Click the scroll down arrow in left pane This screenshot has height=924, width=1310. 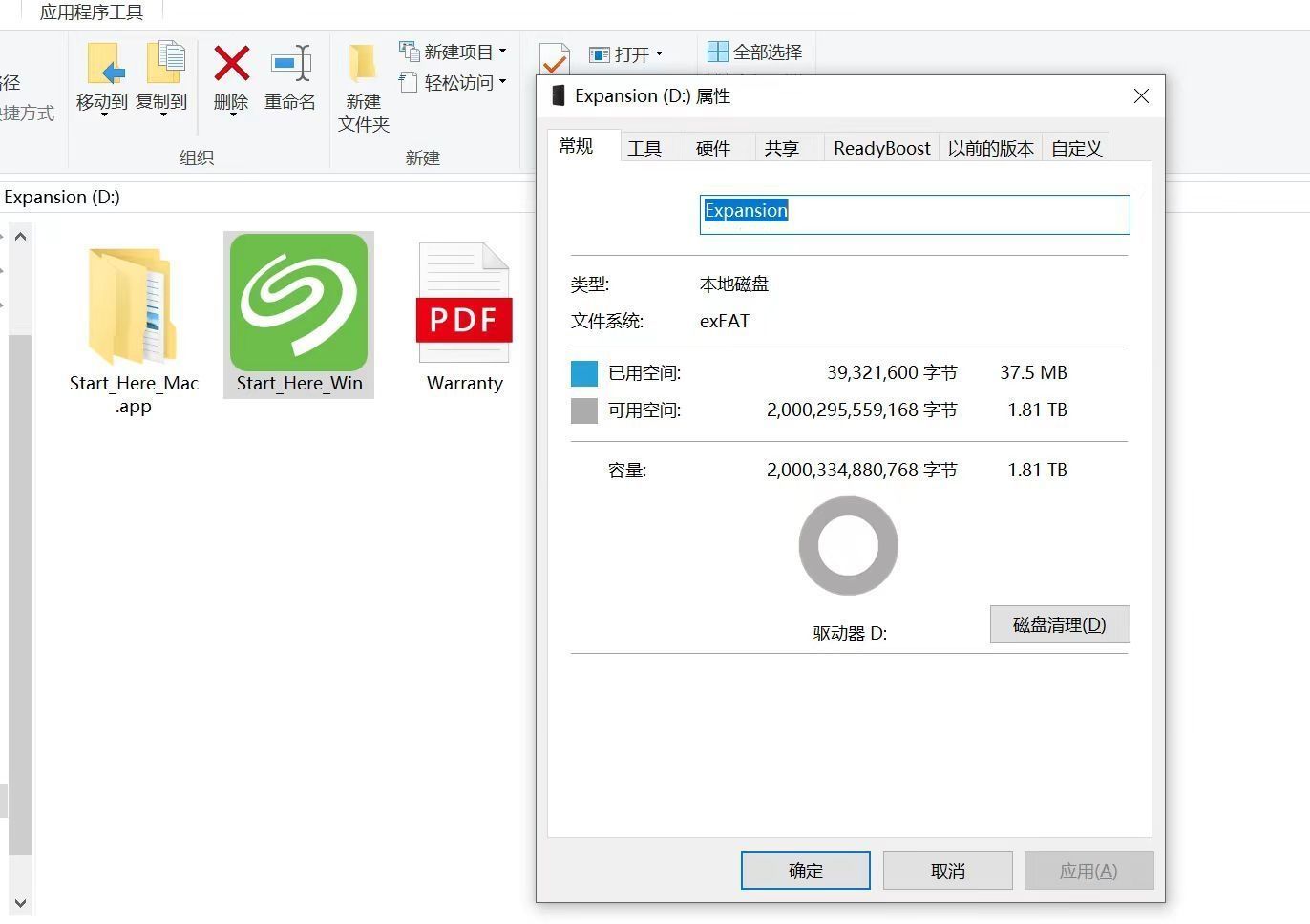(x=20, y=902)
